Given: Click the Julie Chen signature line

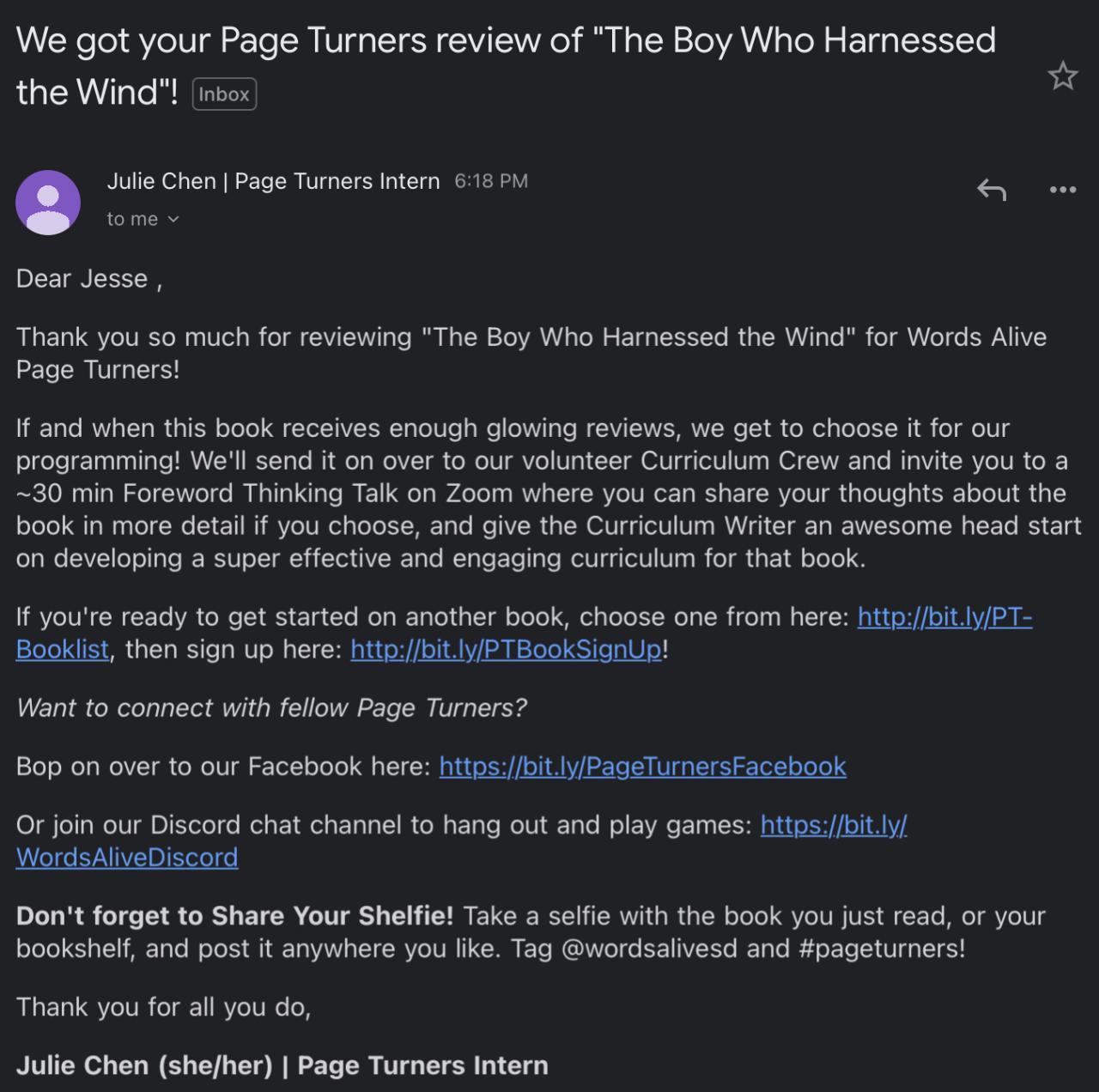Looking at the screenshot, I should tap(282, 1065).
